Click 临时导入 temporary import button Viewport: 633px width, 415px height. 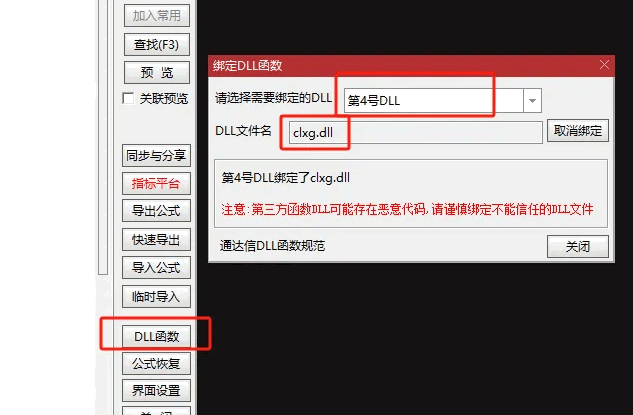(156, 297)
